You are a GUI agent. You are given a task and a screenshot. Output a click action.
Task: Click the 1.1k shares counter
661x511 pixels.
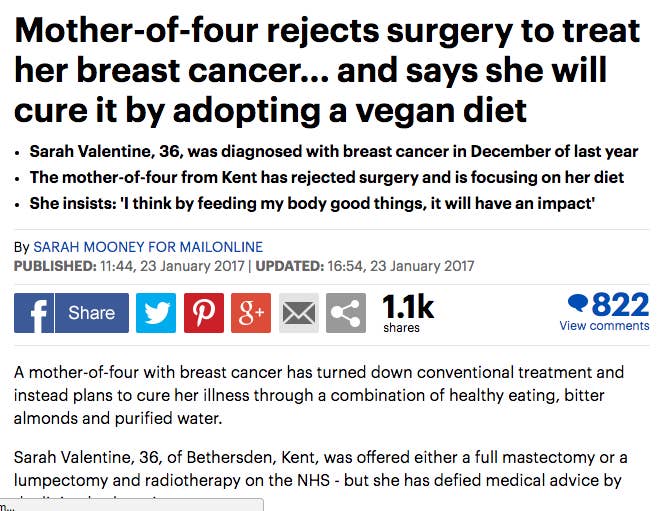tap(408, 313)
